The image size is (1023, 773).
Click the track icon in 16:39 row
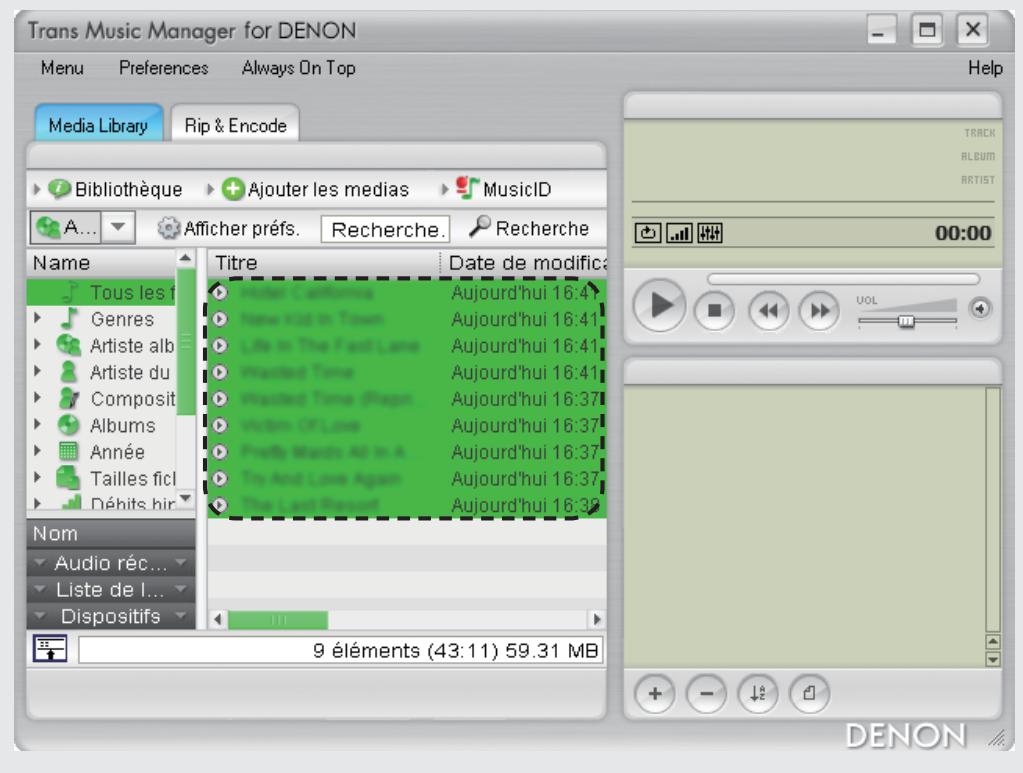(220, 505)
